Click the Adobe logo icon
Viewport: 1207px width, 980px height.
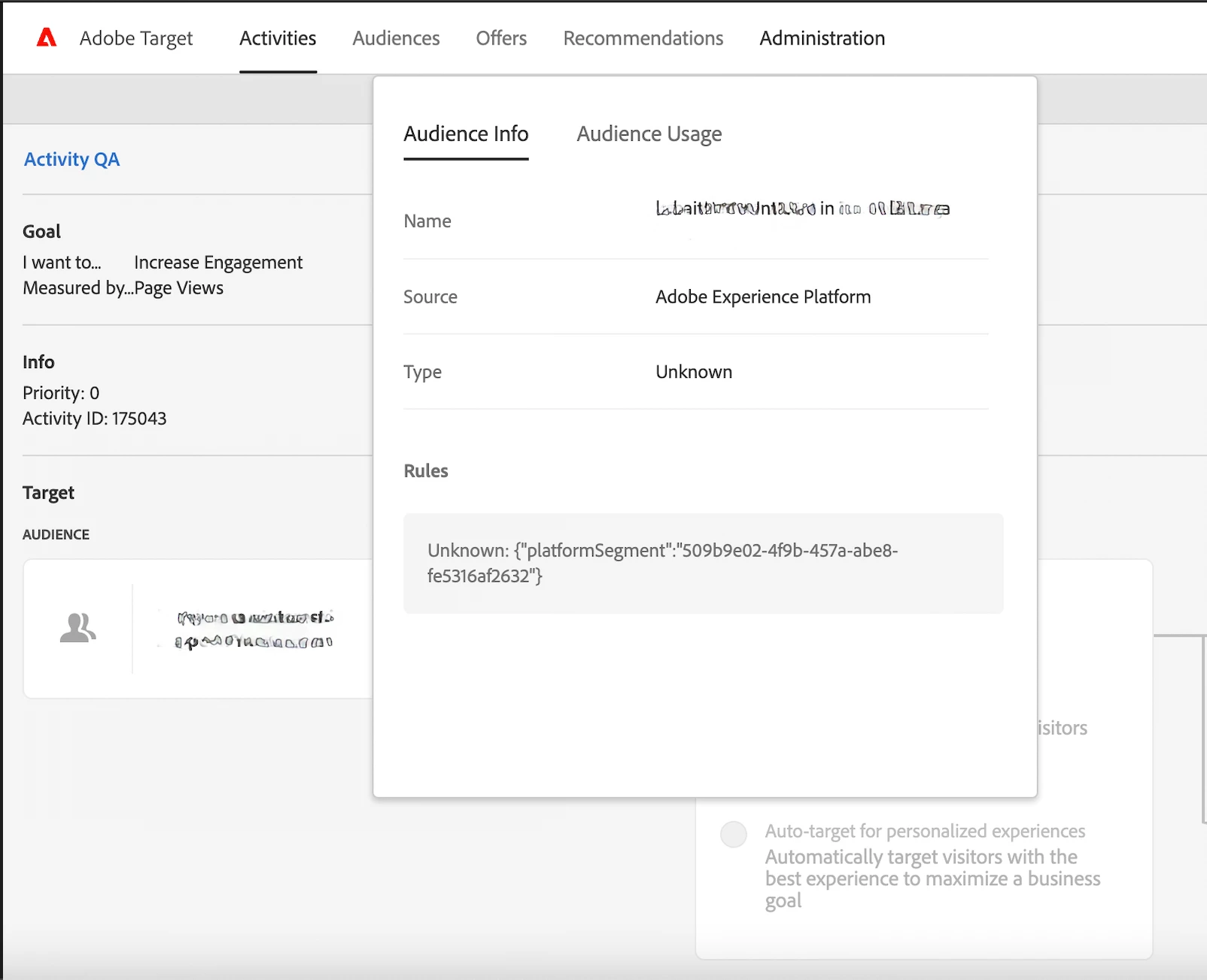(47, 38)
